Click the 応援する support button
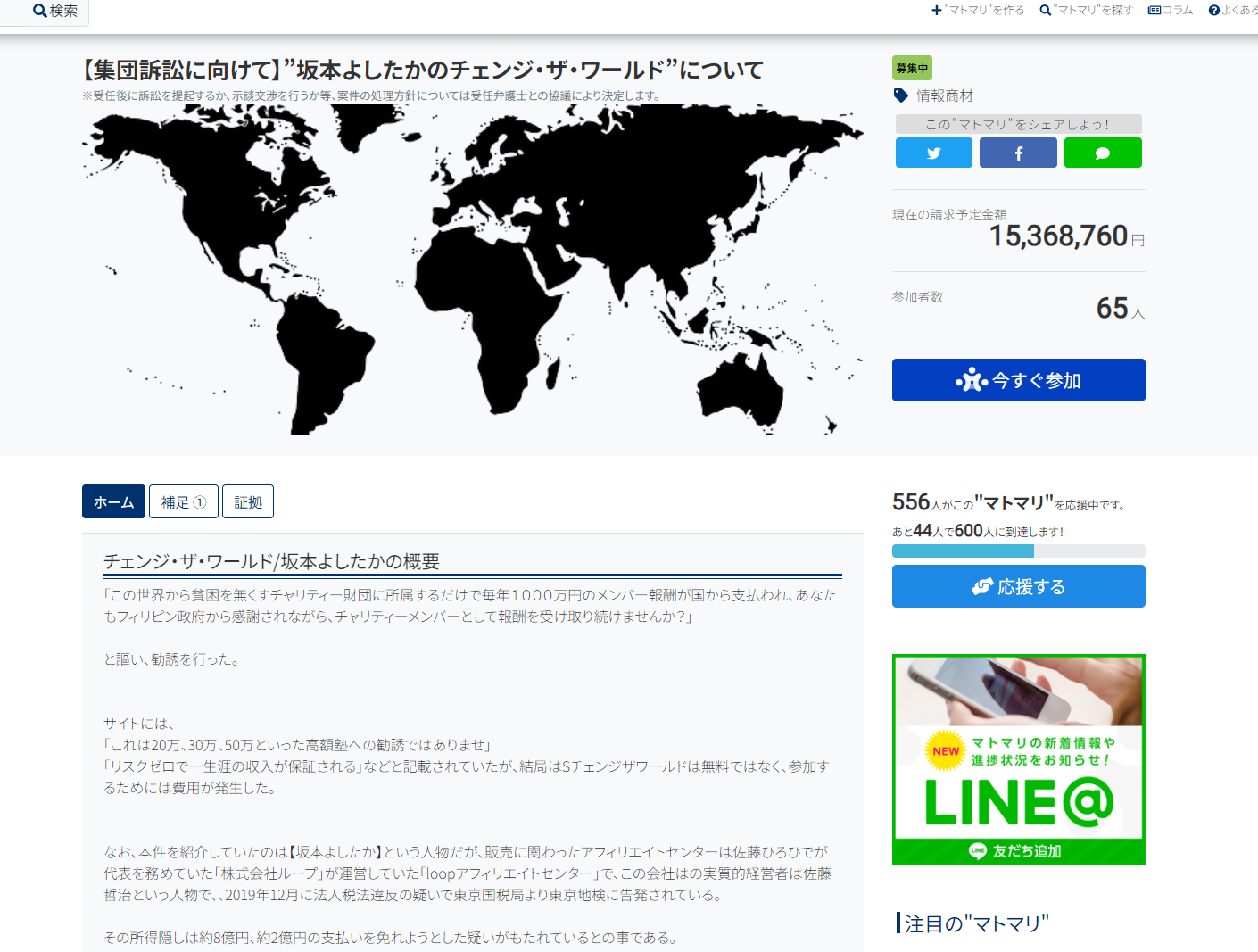 [x=1018, y=586]
